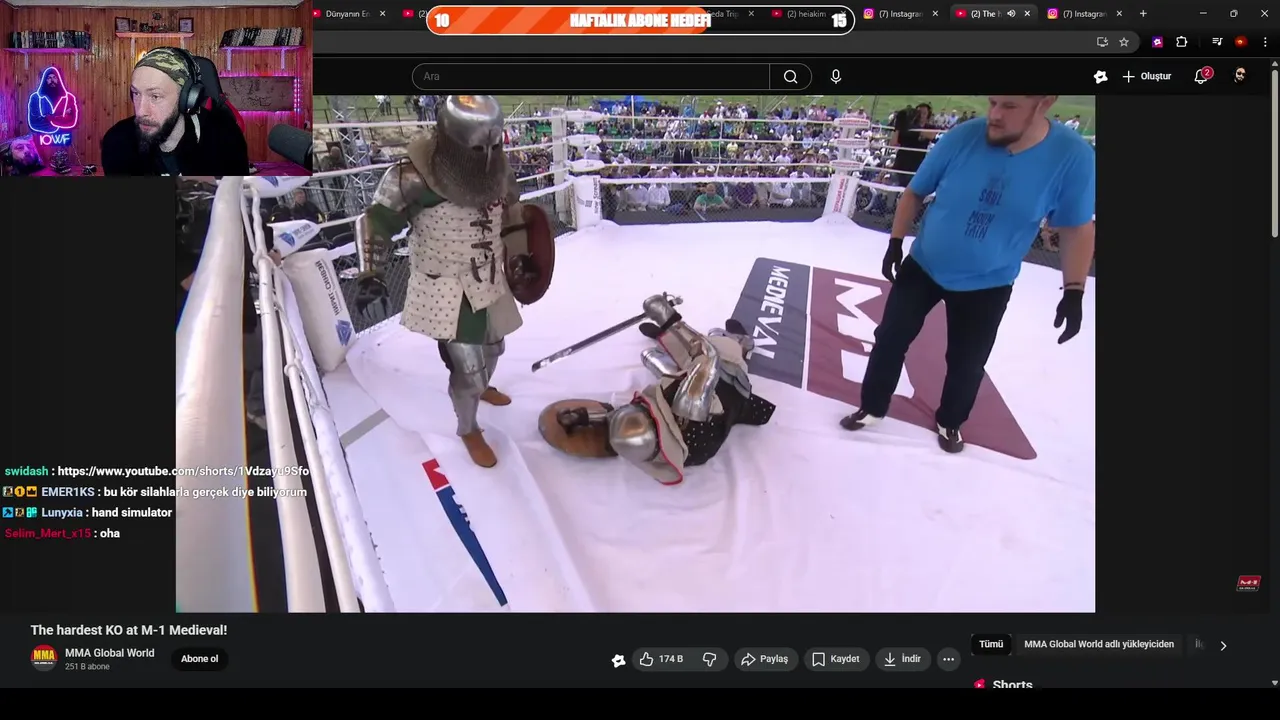Open a new browser tab
Screen dimensions: 1280x720
coord(1143,14)
